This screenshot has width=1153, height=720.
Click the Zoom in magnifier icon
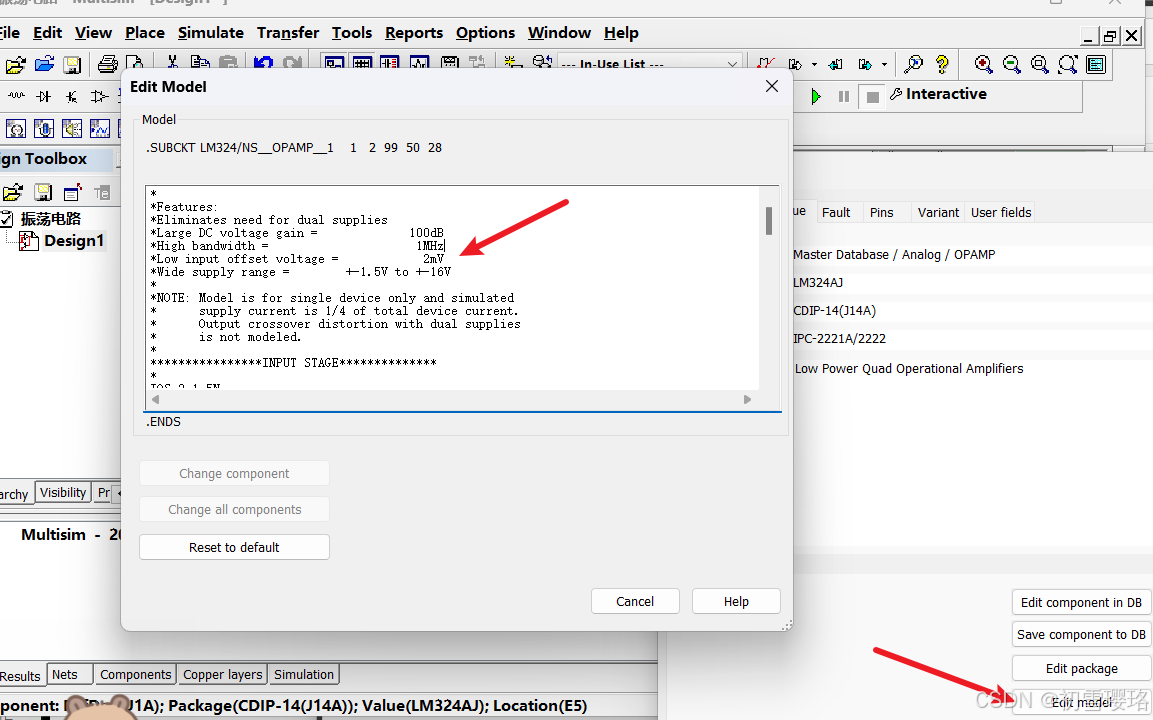coord(983,65)
